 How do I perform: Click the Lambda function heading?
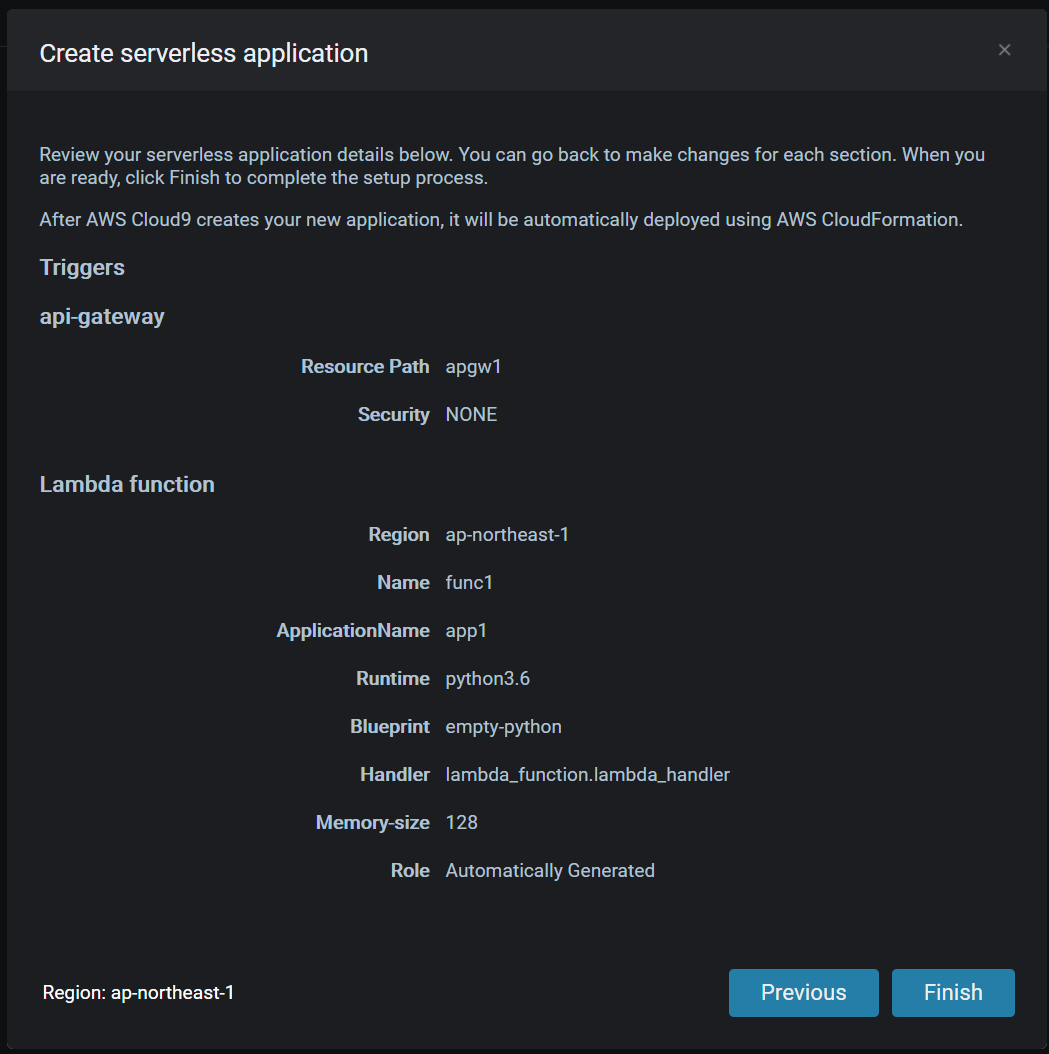tap(127, 484)
